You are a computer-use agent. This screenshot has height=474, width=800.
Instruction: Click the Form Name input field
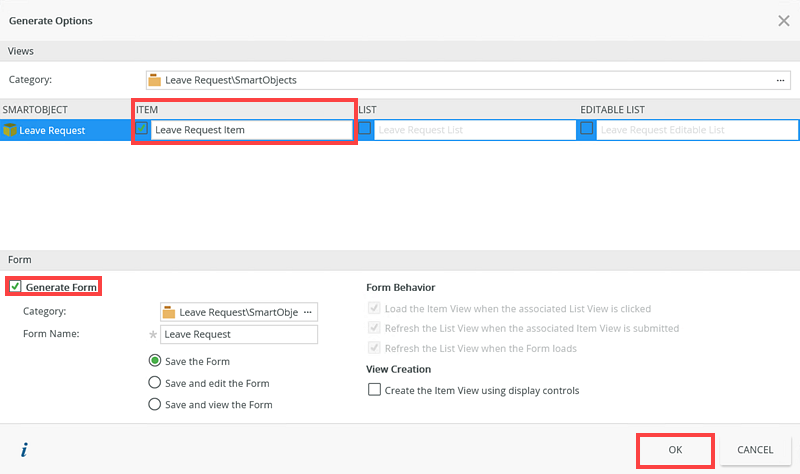239,334
